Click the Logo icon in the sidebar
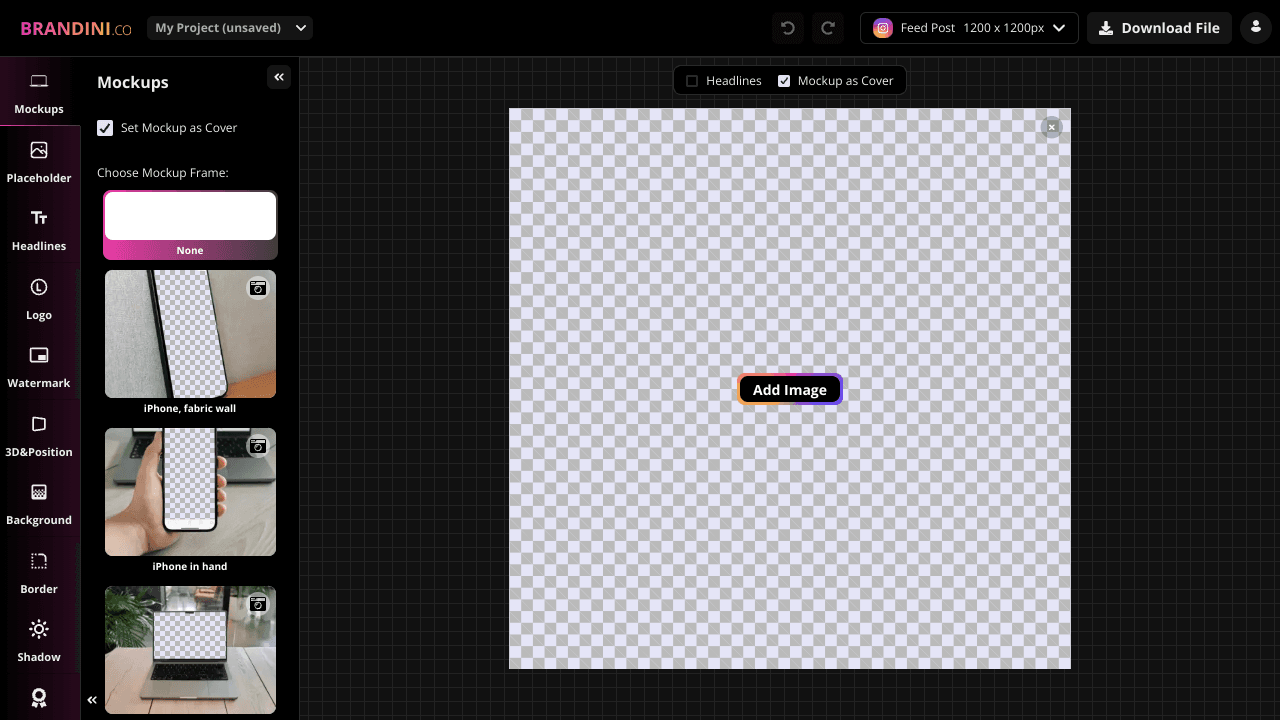The height and width of the screenshot is (720, 1280). (x=38, y=297)
